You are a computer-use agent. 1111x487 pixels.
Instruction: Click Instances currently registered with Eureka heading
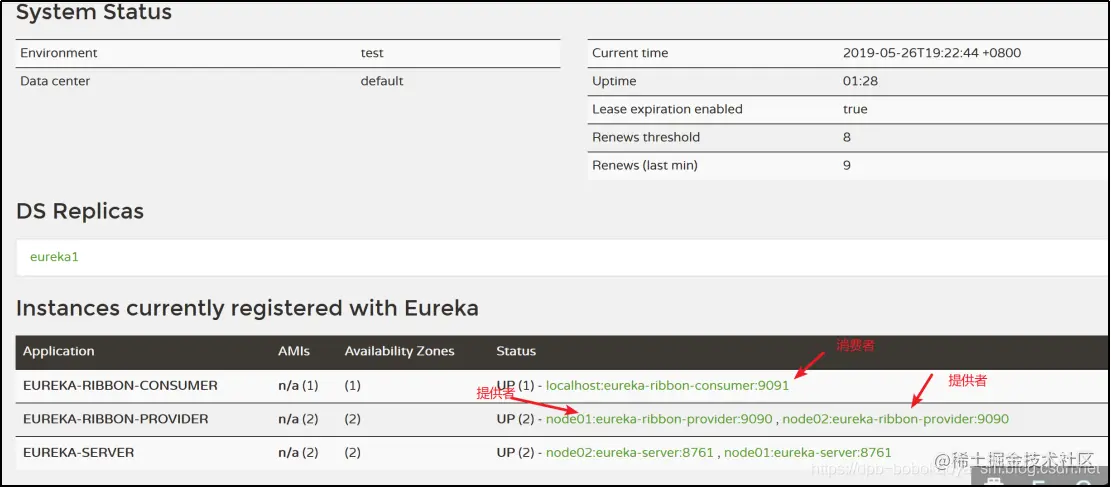click(x=247, y=308)
